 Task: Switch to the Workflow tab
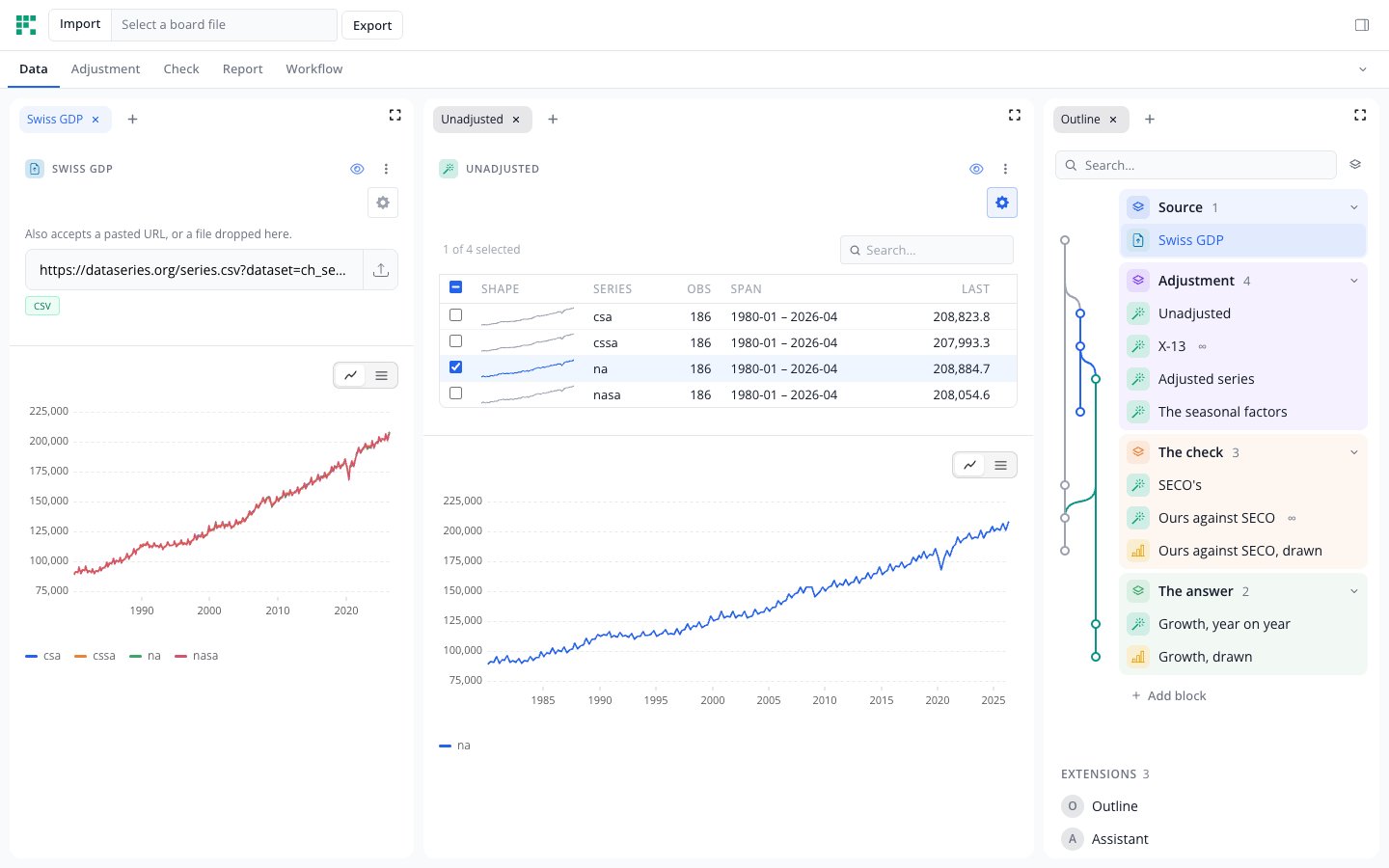pyautogui.click(x=313, y=69)
